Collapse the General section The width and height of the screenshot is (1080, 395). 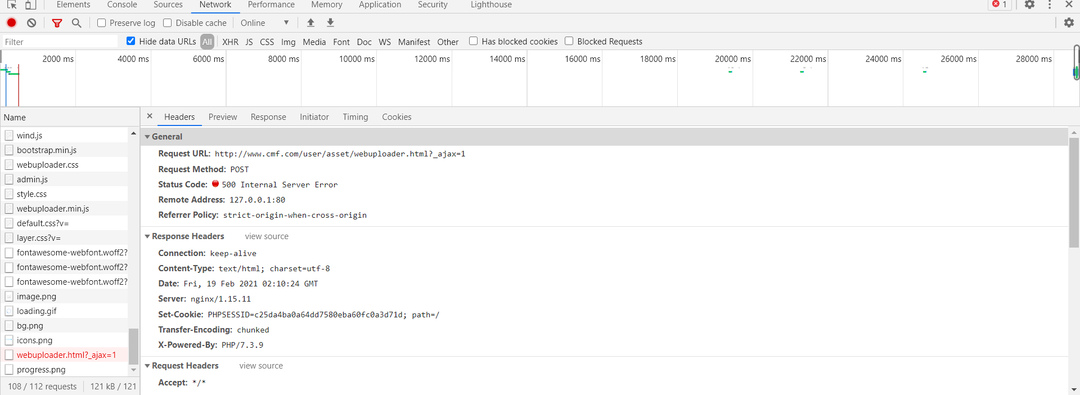click(x=147, y=136)
